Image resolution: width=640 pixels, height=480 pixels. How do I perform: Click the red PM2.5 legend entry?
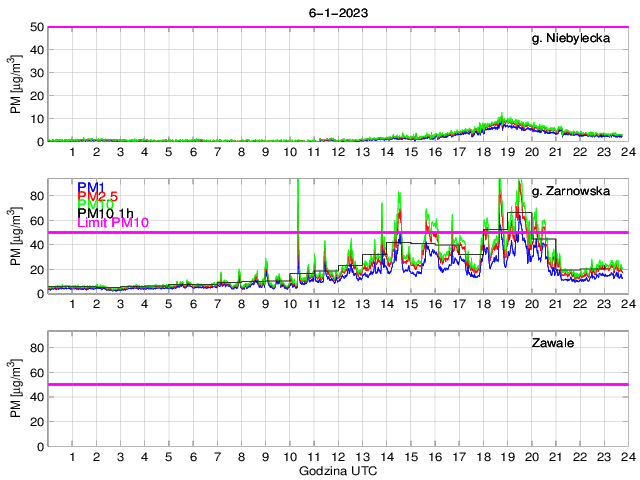(x=97, y=198)
